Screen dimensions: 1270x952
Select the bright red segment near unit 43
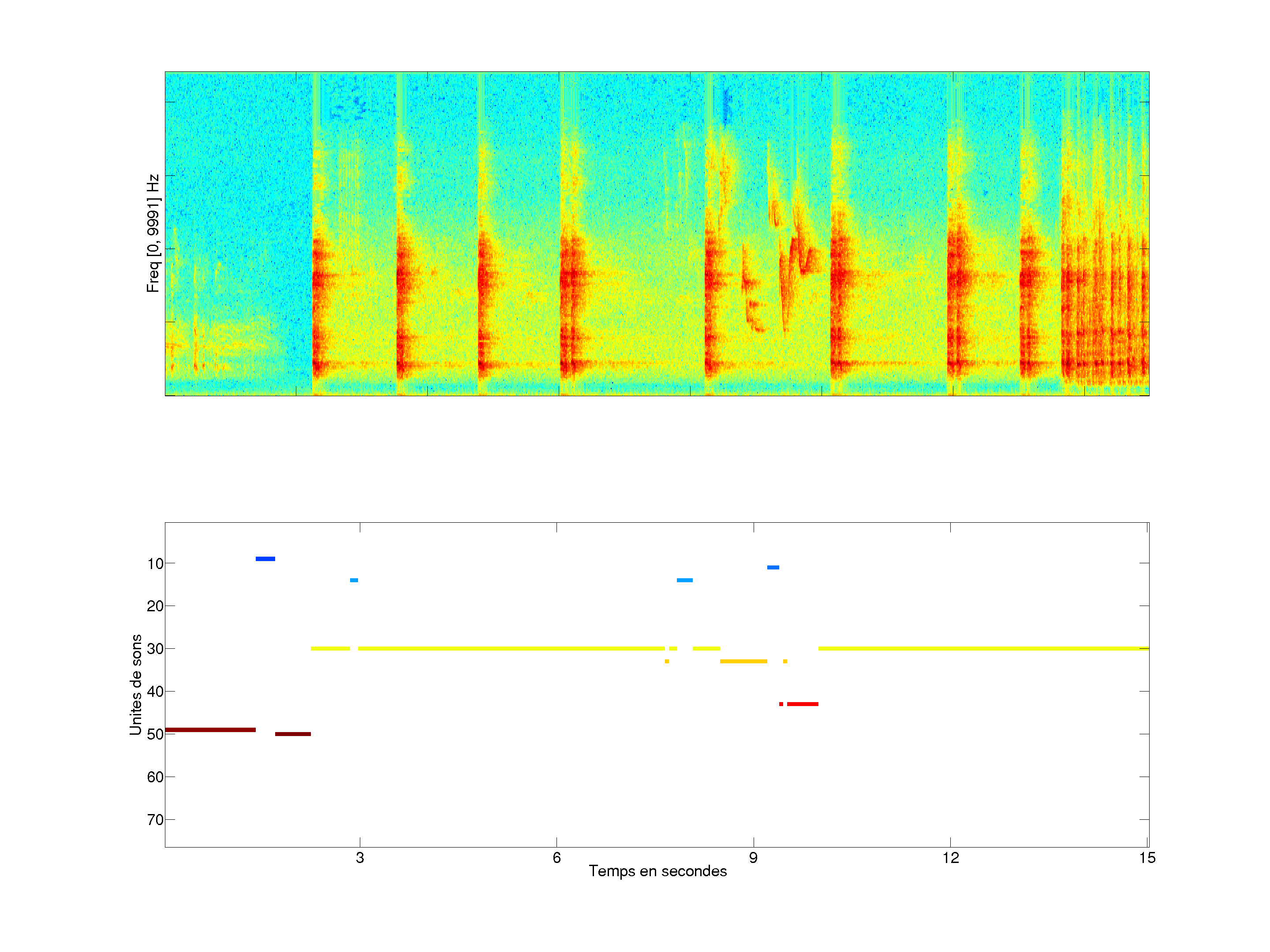click(x=803, y=704)
